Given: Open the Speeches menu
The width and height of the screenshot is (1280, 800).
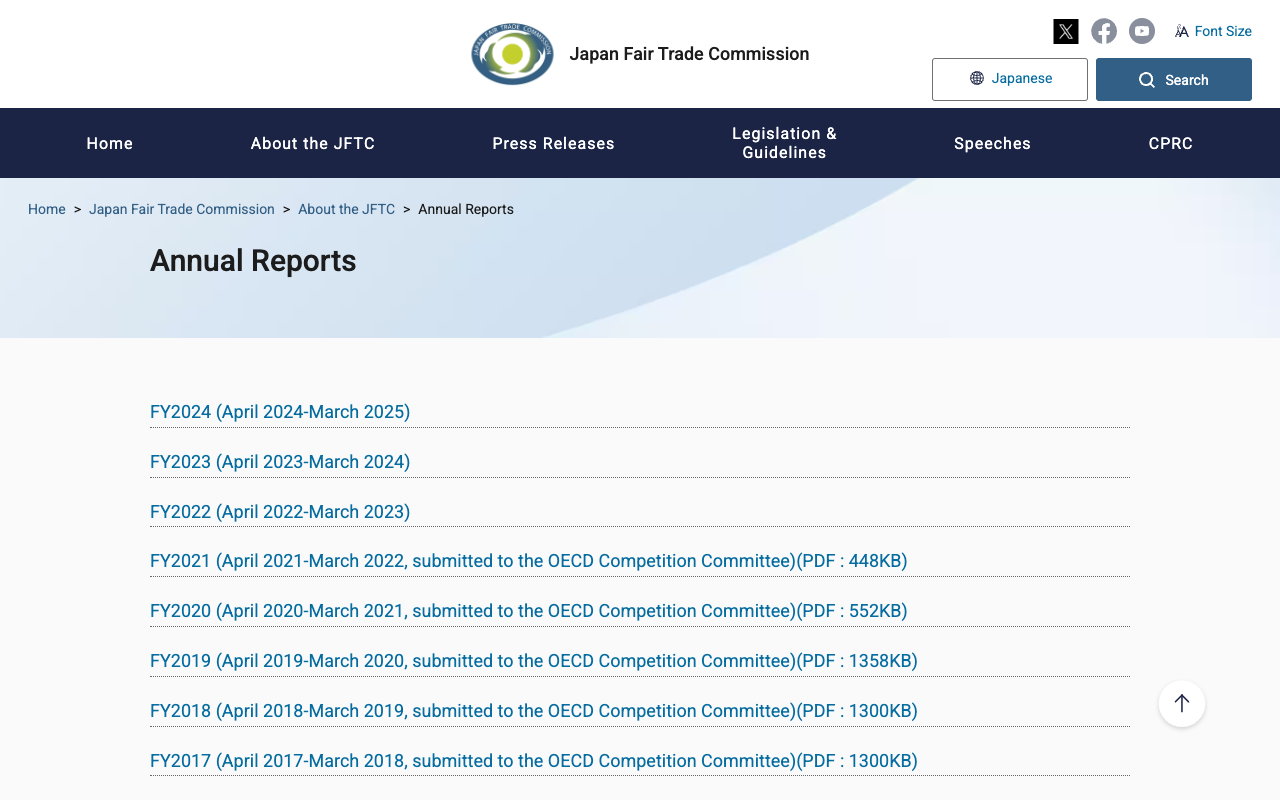Looking at the screenshot, I should (x=992, y=143).
